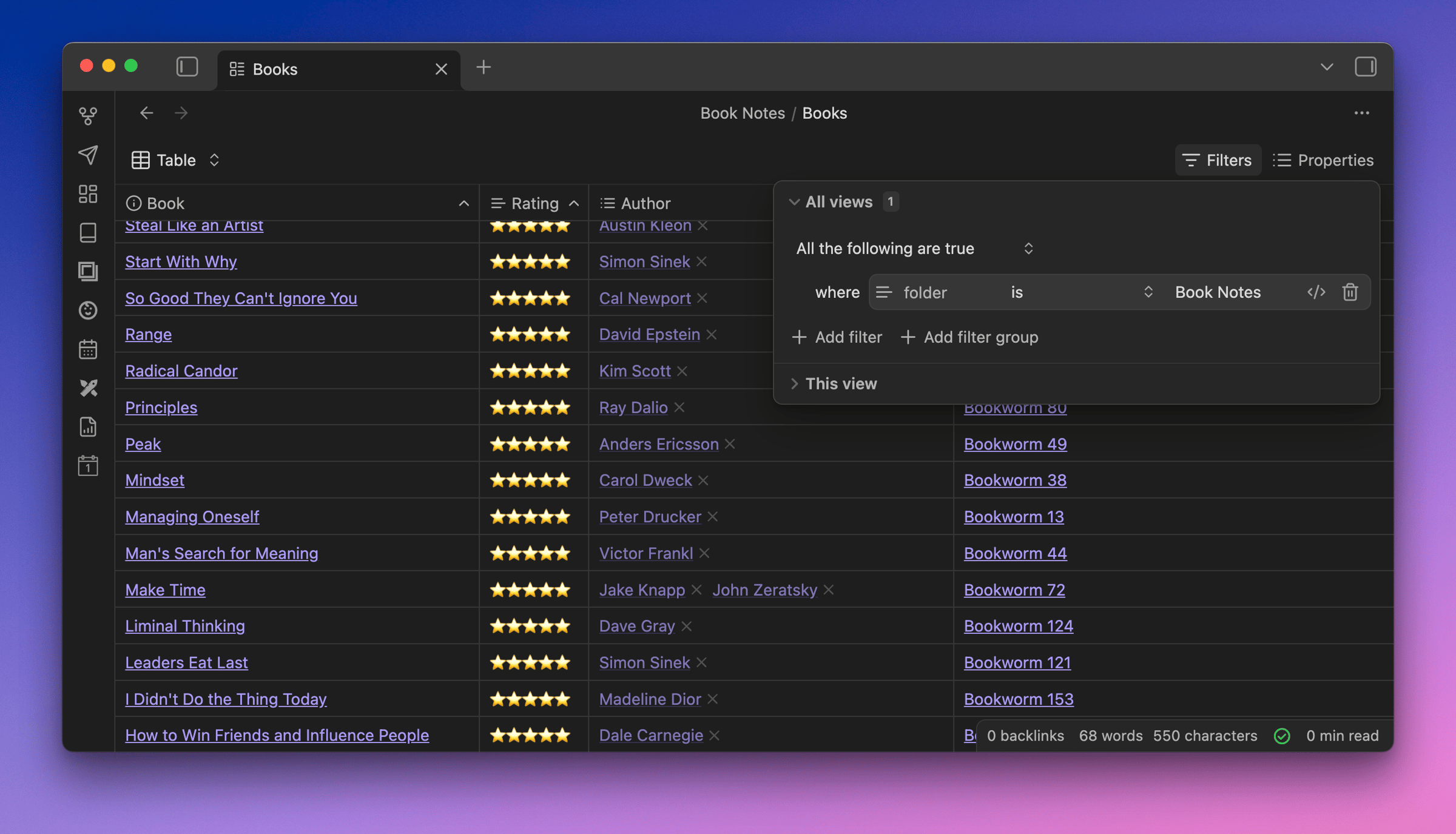Click the book ribbon icon
The width and height of the screenshot is (1456, 834).
click(x=88, y=232)
